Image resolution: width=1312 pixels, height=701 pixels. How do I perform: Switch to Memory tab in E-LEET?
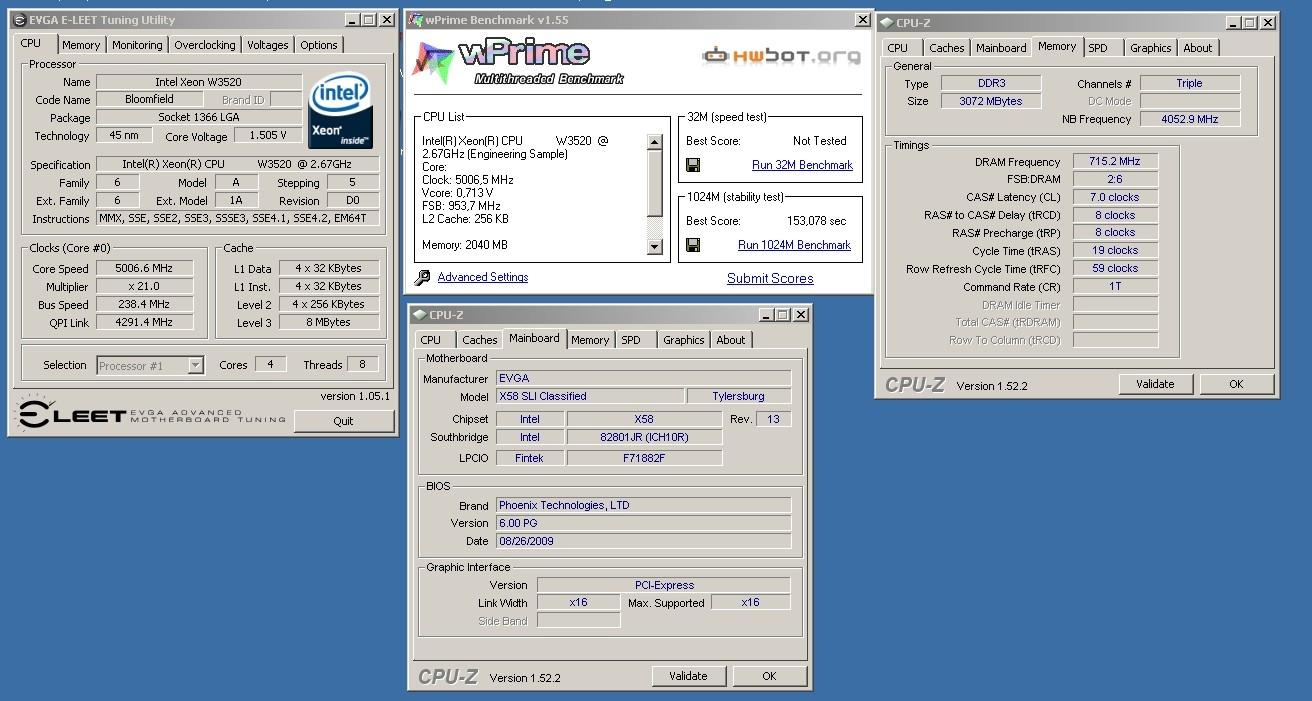tap(81, 45)
